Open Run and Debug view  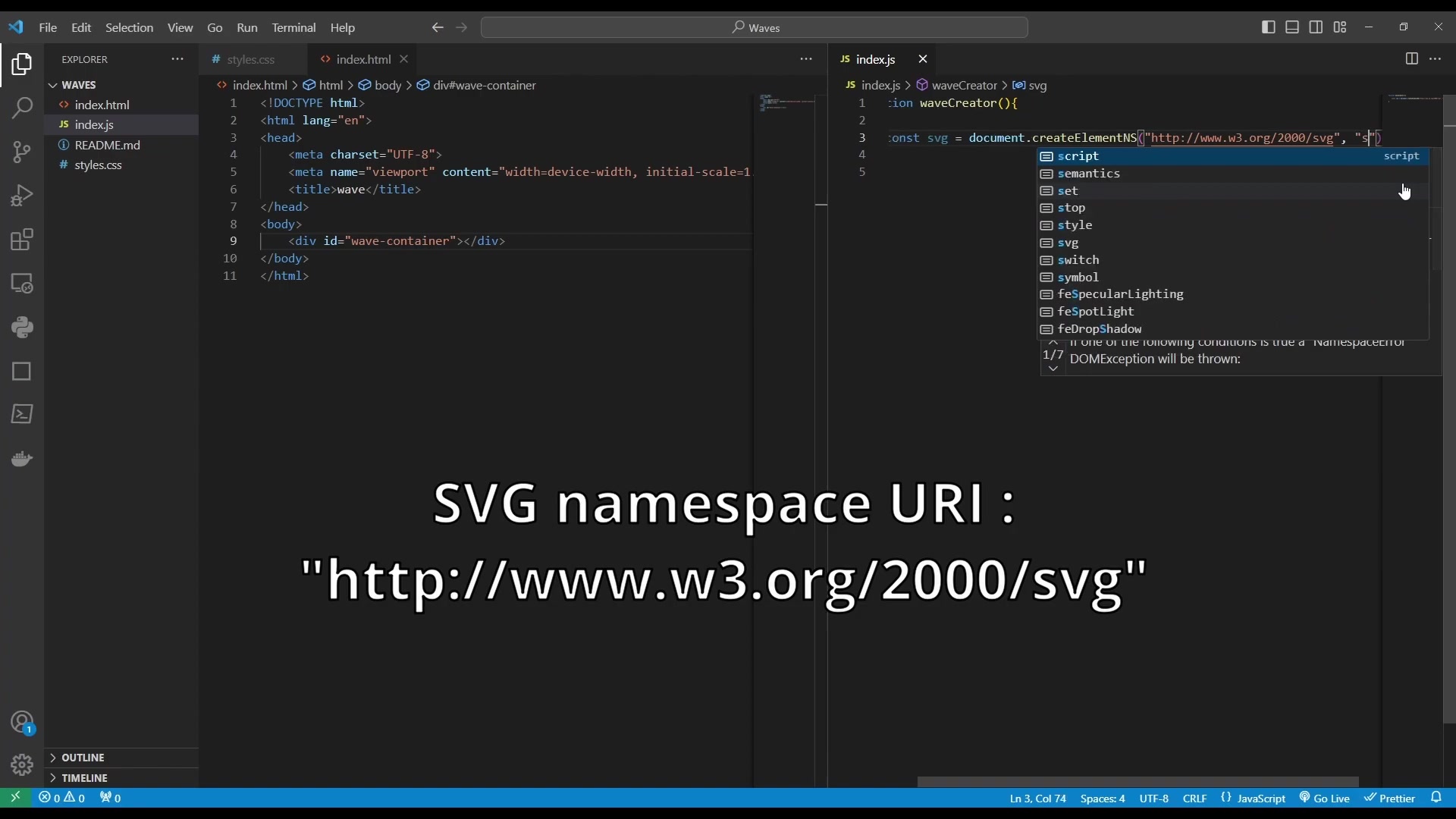21,196
